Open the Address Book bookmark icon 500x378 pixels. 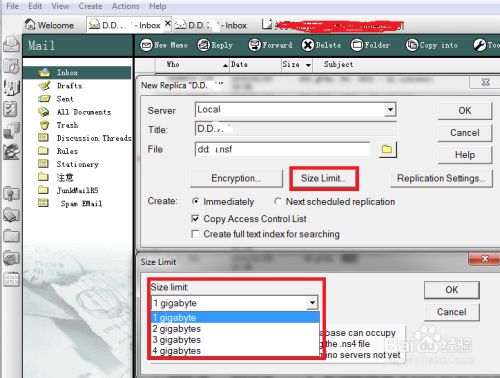click(11, 88)
